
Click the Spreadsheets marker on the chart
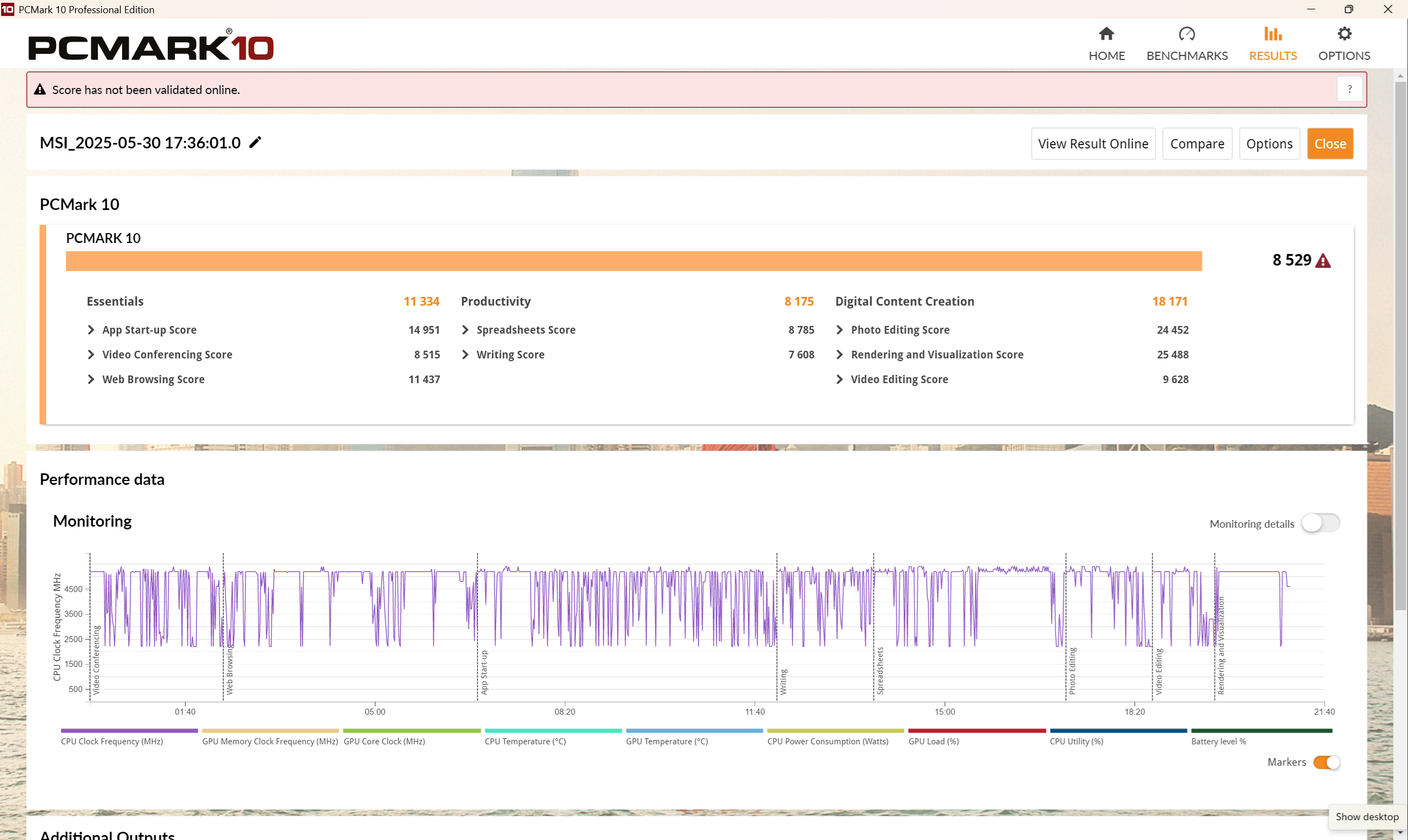click(x=880, y=671)
